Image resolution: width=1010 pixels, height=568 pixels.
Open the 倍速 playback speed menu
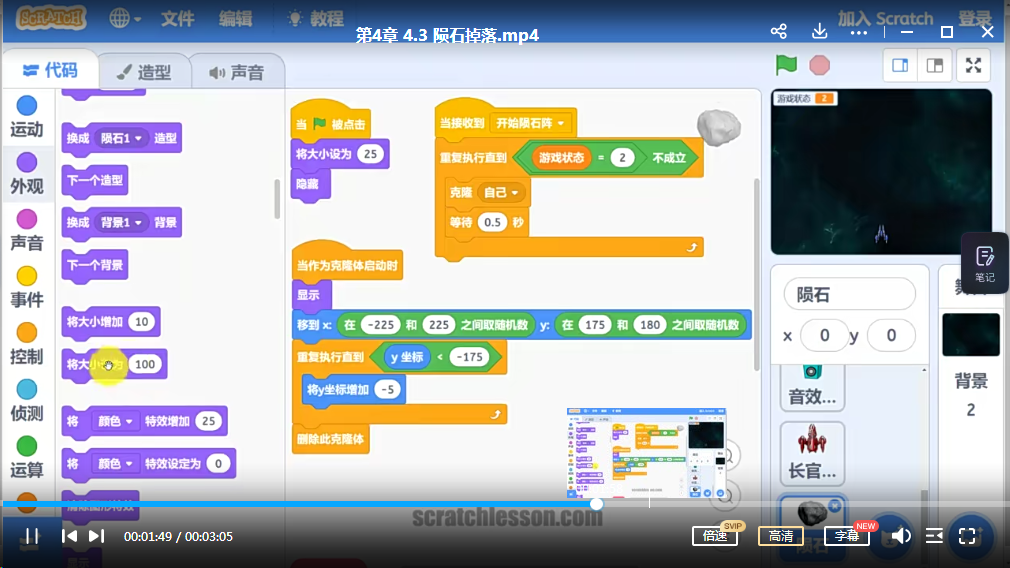click(714, 536)
